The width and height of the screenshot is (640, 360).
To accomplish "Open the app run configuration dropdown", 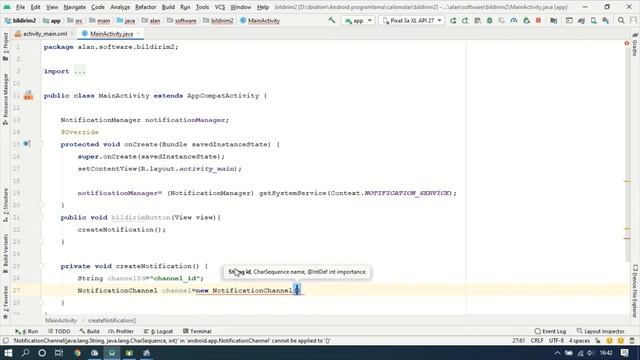I will [358, 20].
